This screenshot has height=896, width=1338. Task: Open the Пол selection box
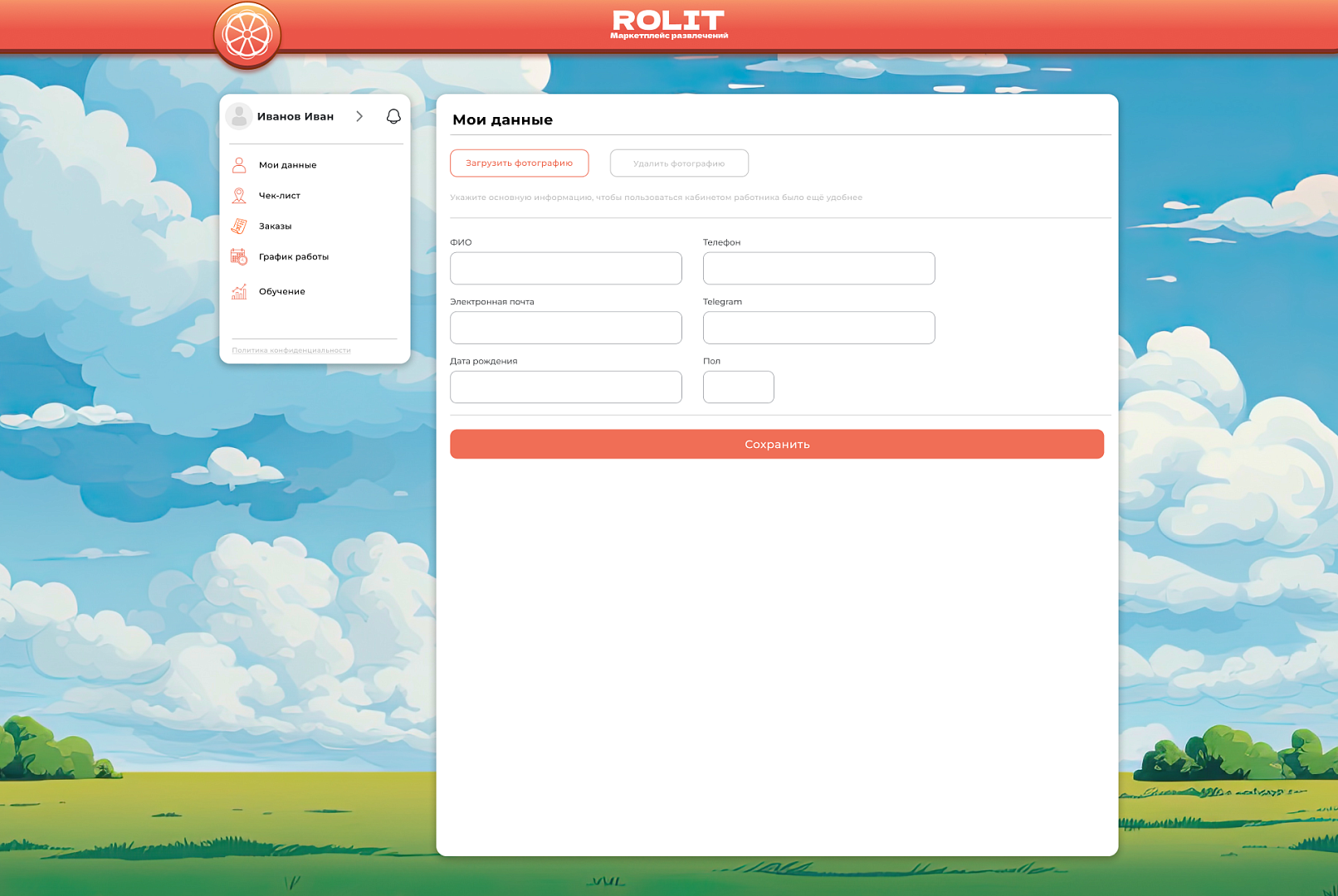click(738, 387)
